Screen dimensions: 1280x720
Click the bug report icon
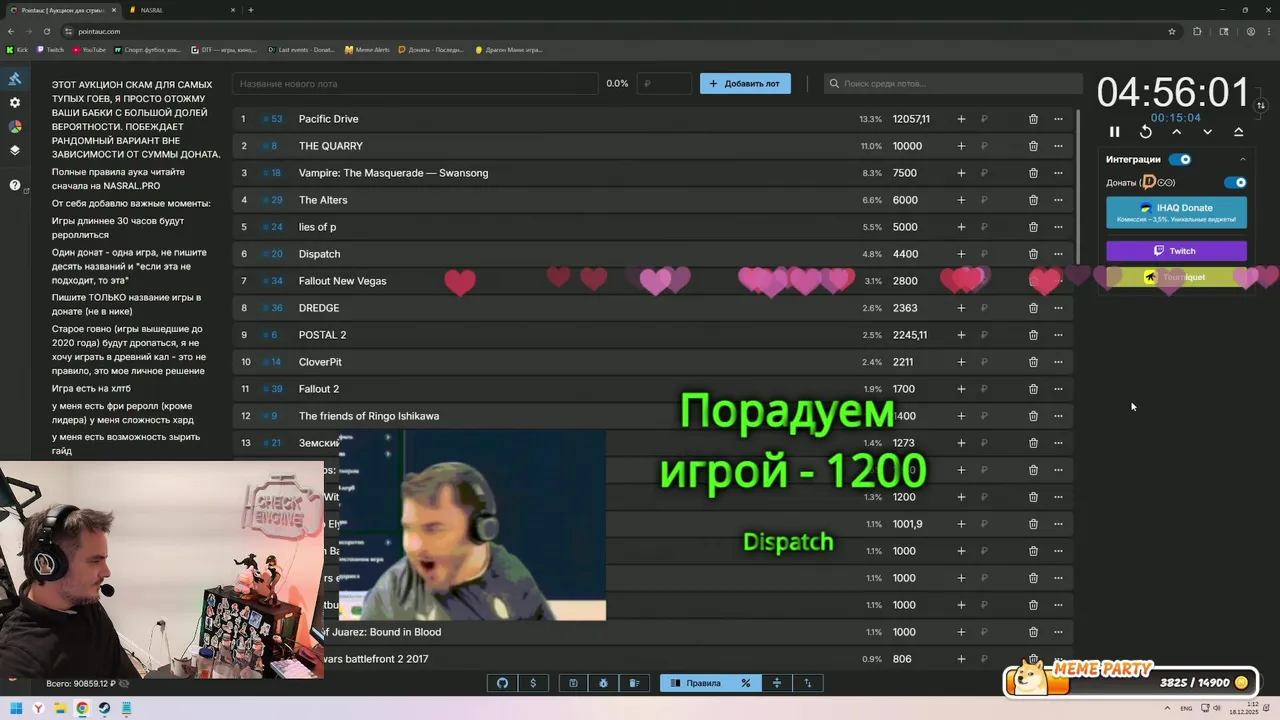604,683
